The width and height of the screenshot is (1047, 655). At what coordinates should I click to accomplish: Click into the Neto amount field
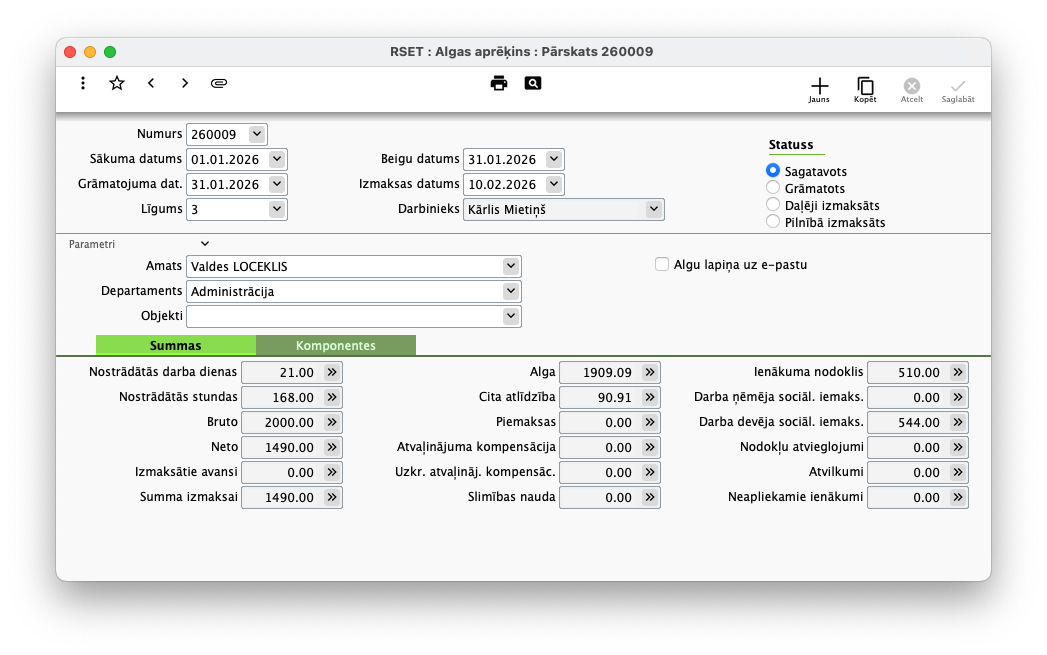281,447
